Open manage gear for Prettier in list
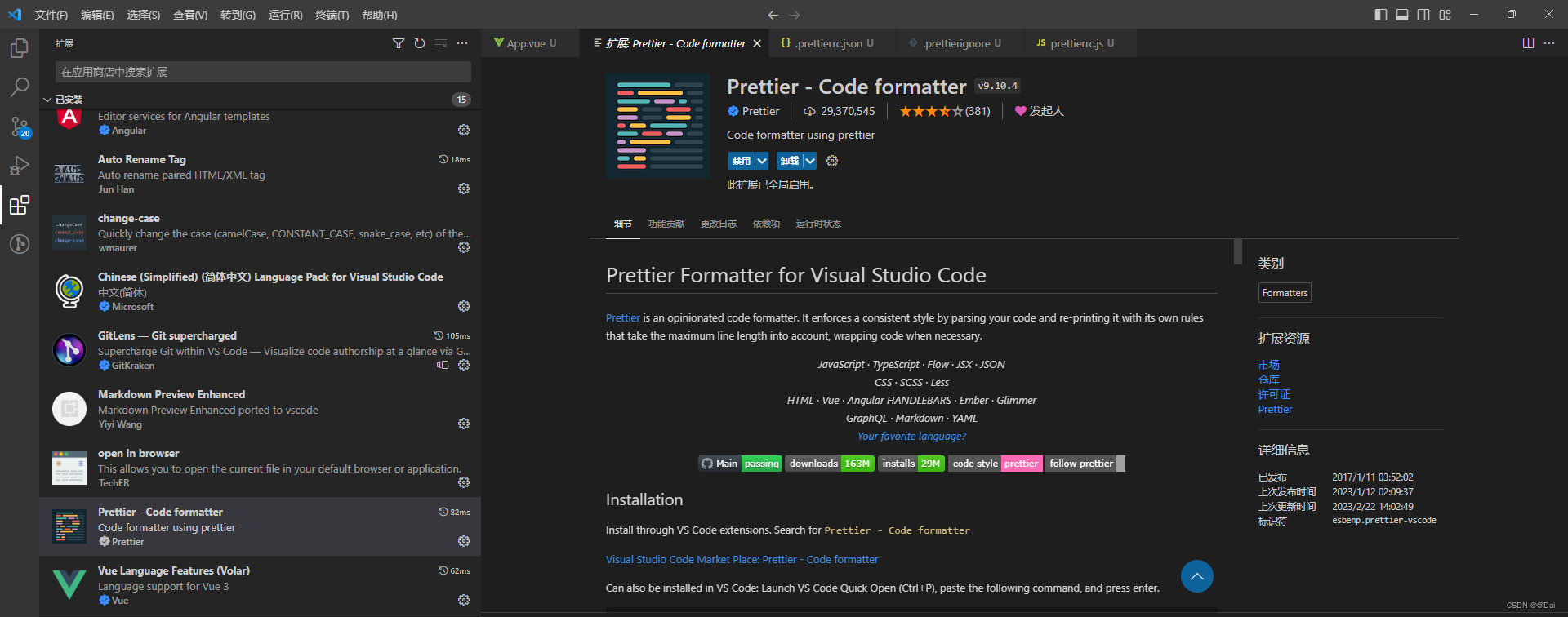The image size is (1568, 617). point(464,541)
